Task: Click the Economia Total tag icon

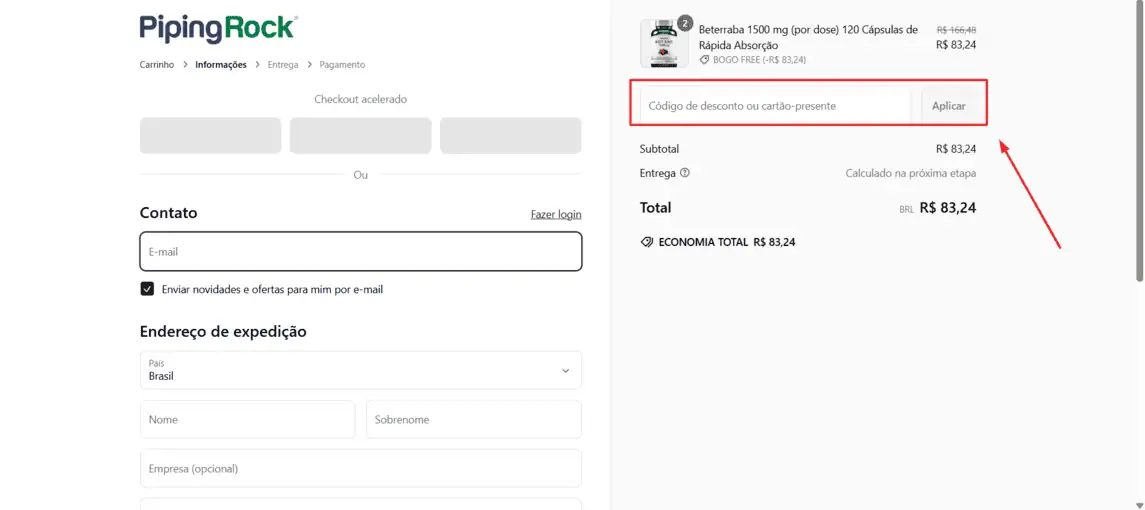Action: click(x=646, y=242)
